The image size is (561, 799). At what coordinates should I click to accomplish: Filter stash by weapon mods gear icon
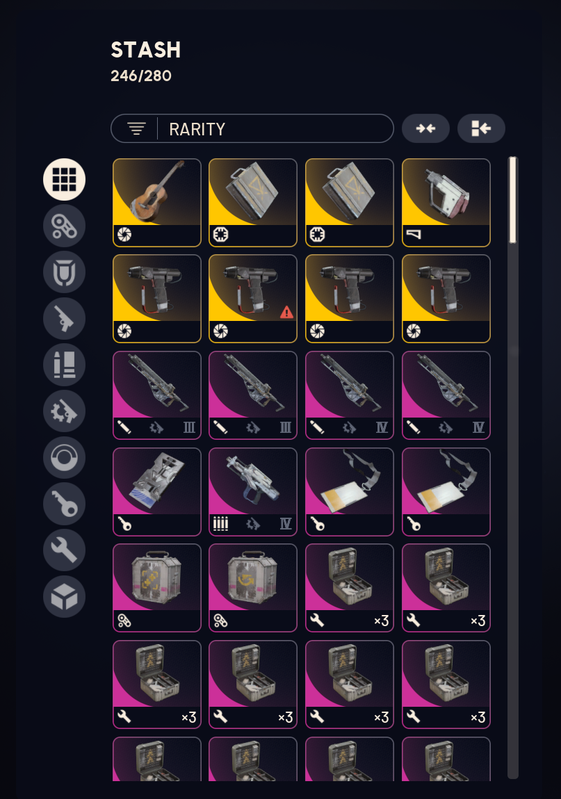(x=64, y=411)
